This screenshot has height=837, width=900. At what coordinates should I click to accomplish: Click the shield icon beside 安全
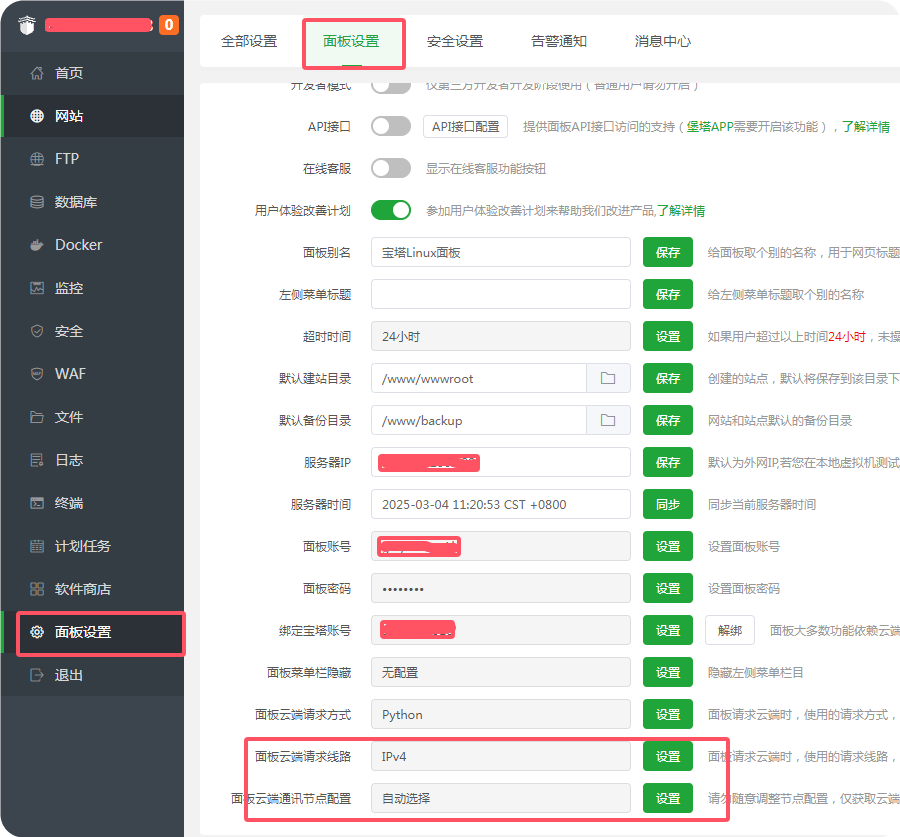[x=37, y=331]
